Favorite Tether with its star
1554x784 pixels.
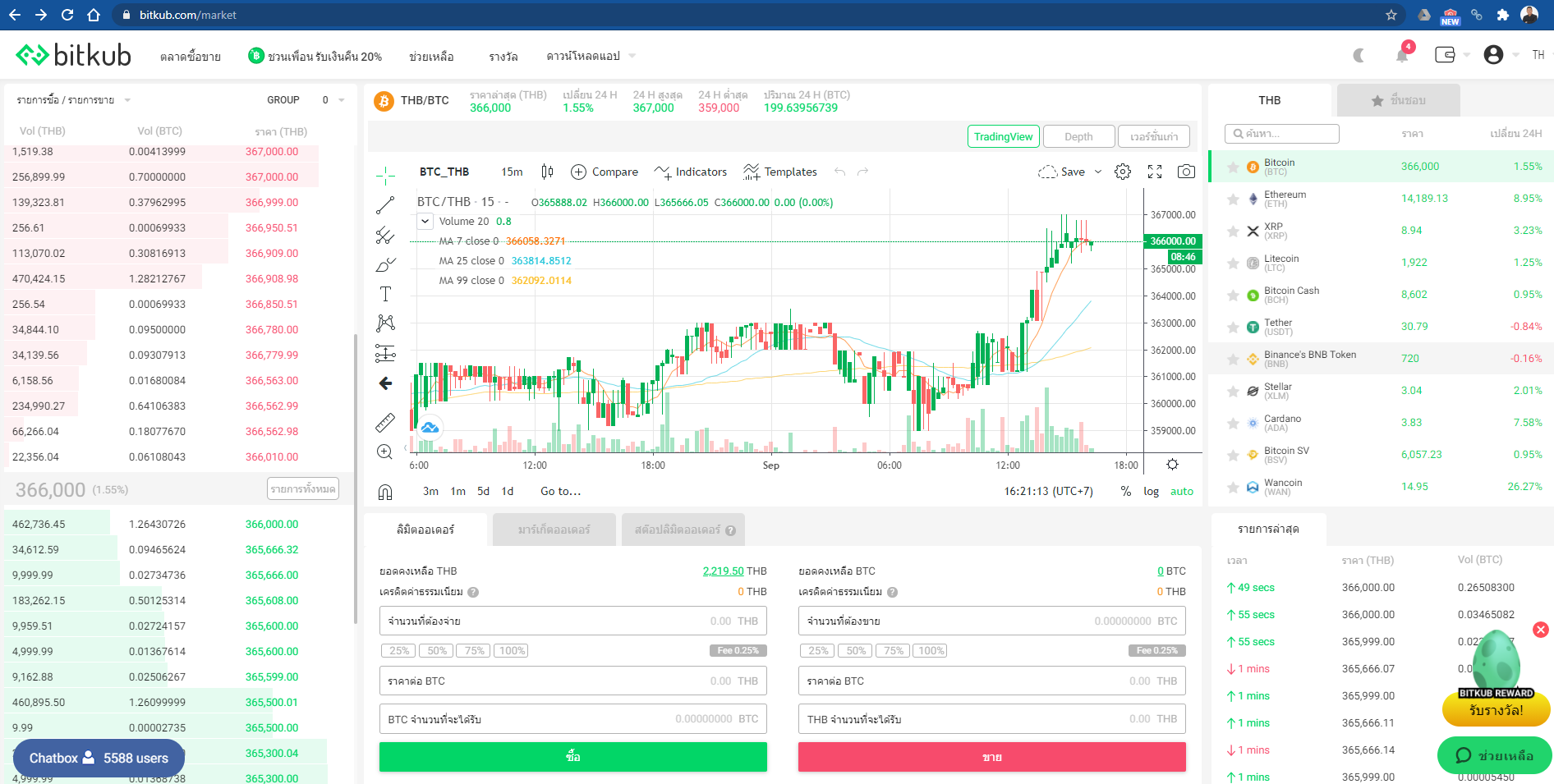(1233, 327)
